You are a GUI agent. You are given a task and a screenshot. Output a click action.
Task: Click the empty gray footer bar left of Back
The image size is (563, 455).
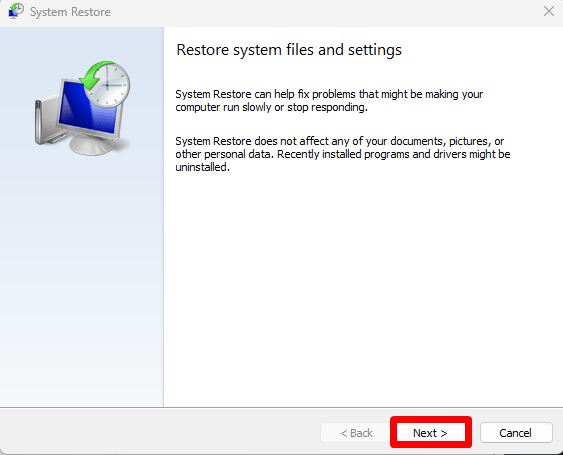[160, 432]
